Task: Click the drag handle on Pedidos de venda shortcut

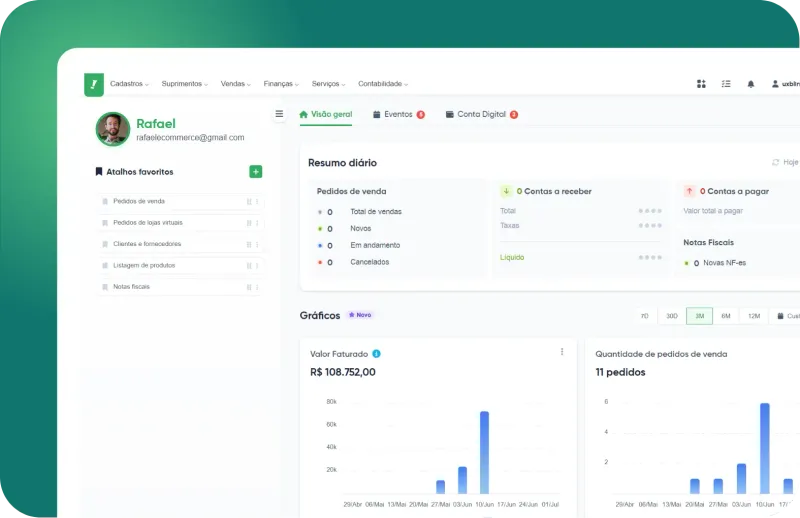Action: click(249, 202)
